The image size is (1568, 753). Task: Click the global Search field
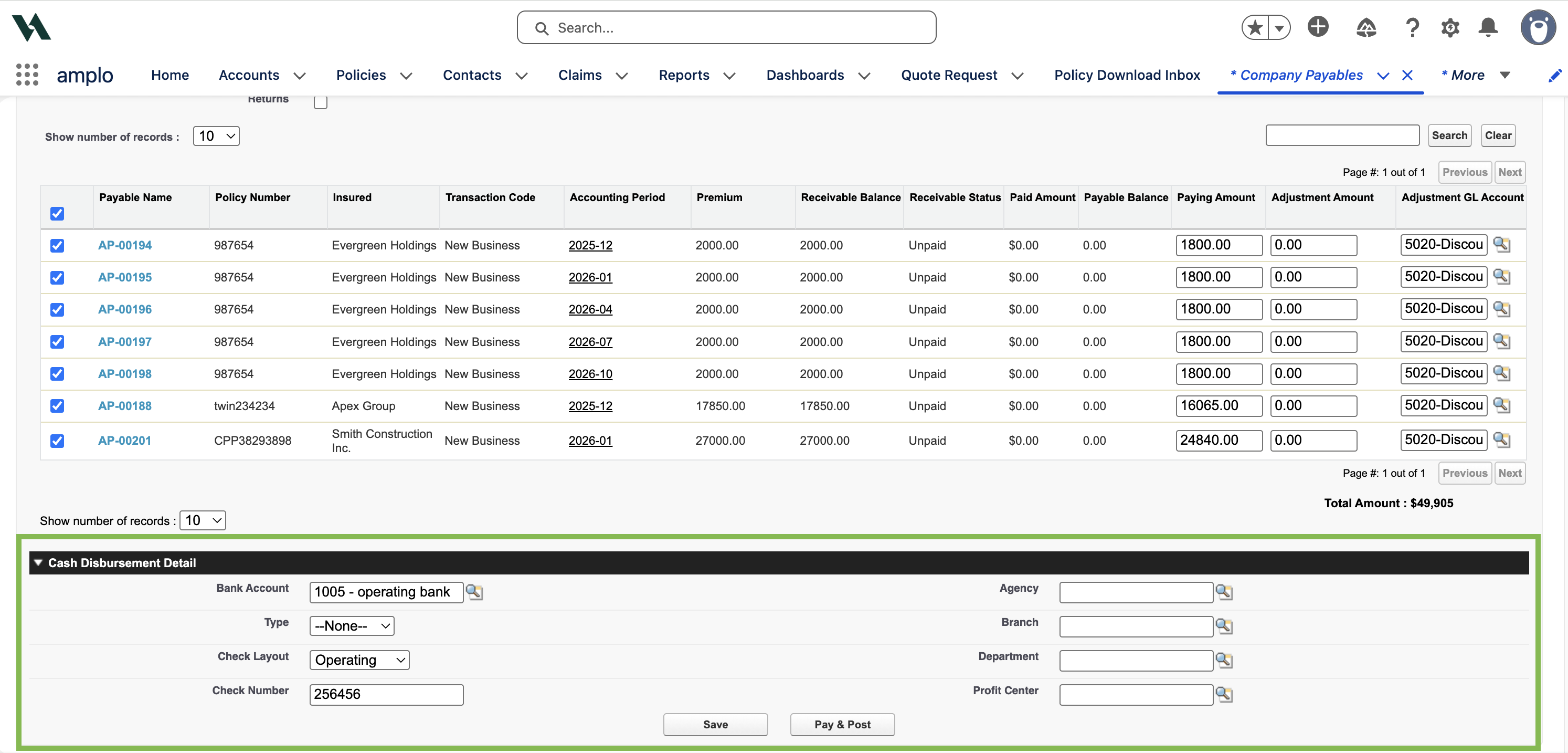click(x=726, y=27)
